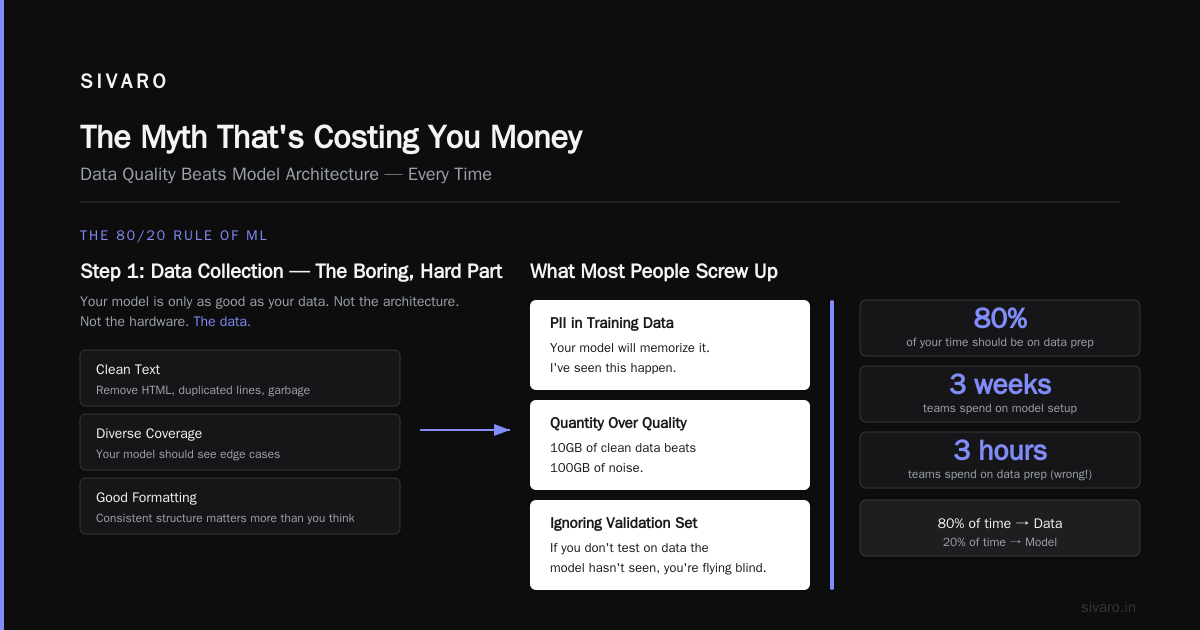Open the Quantity Over Quality card
This screenshot has width=1200, height=630.
pos(670,445)
